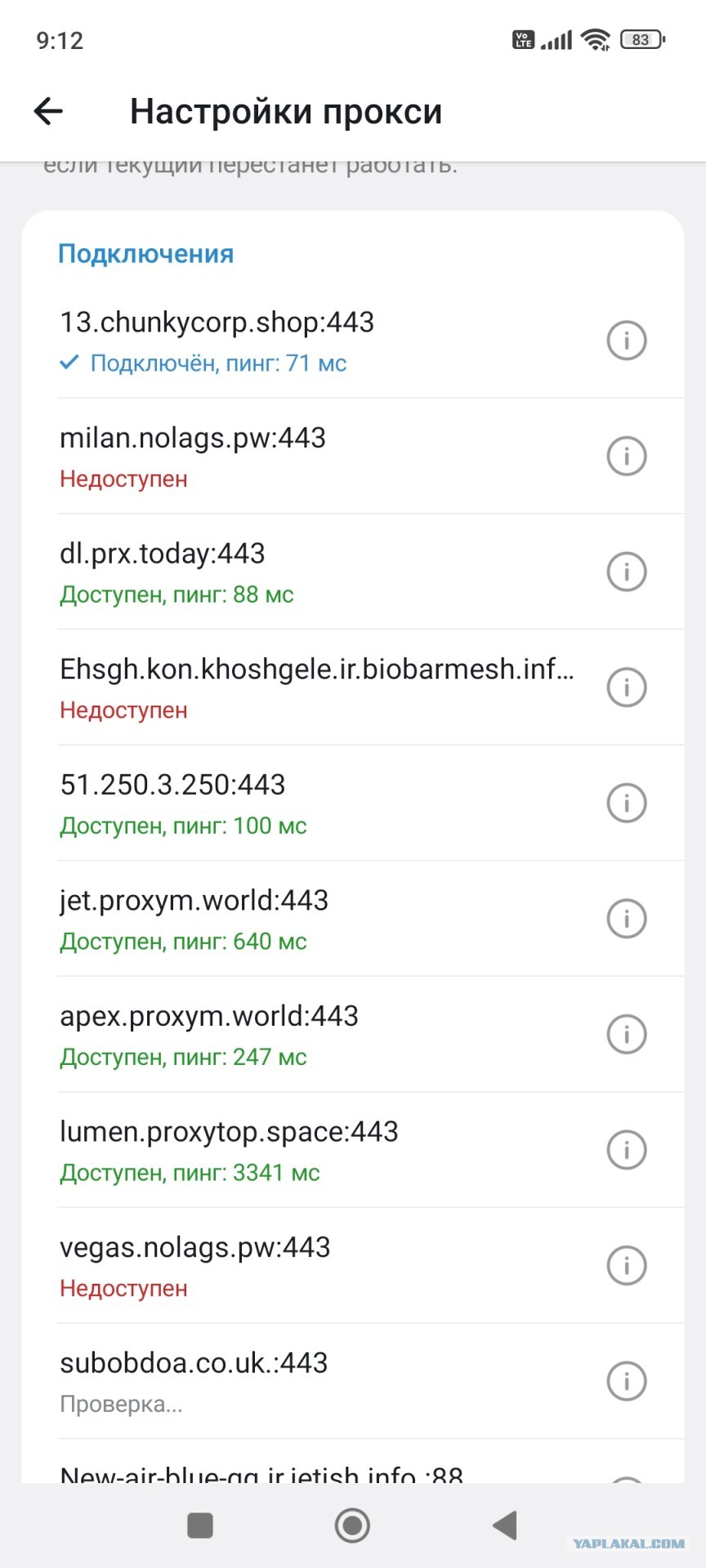Tap the back arrow in the header
Viewport: 706px width, 1568px height.
pos(48,111)
